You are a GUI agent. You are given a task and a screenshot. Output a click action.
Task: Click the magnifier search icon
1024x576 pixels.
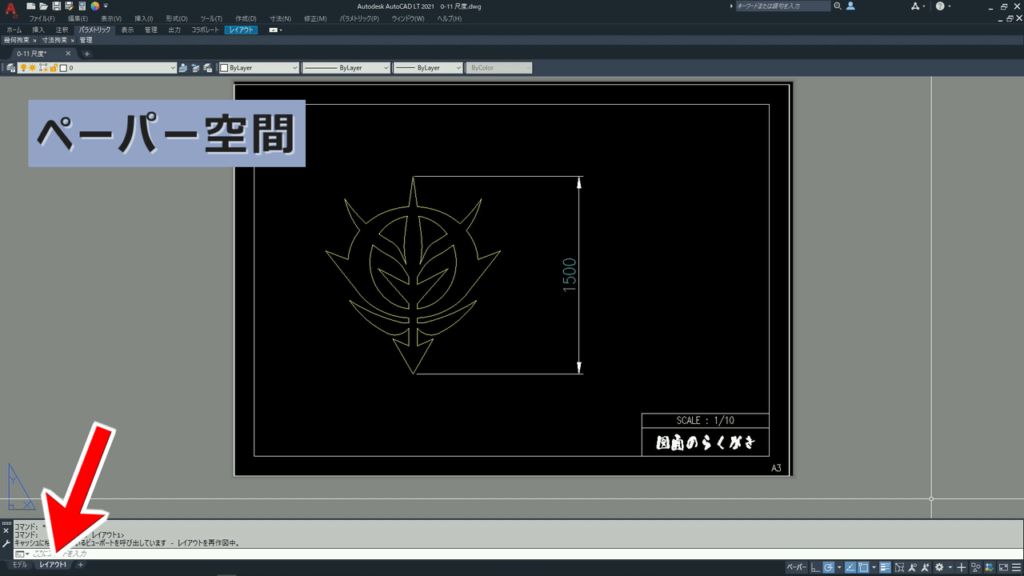tap(837, 6)
